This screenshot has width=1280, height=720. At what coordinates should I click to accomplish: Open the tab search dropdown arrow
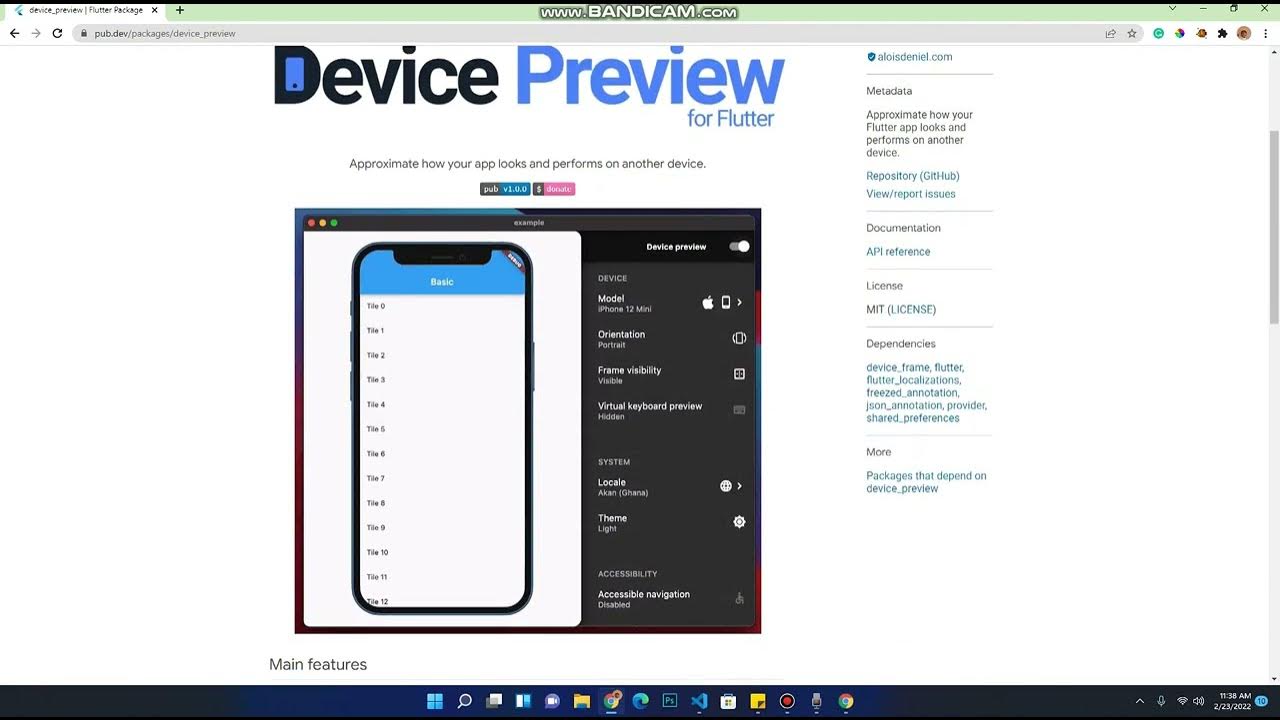coord(1173,9)
